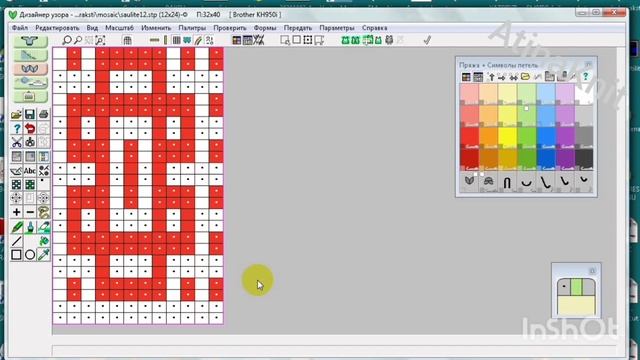Click the gray checkmark toolbar icon
This screenshot has height=360, width=640.
coord(427,40)
